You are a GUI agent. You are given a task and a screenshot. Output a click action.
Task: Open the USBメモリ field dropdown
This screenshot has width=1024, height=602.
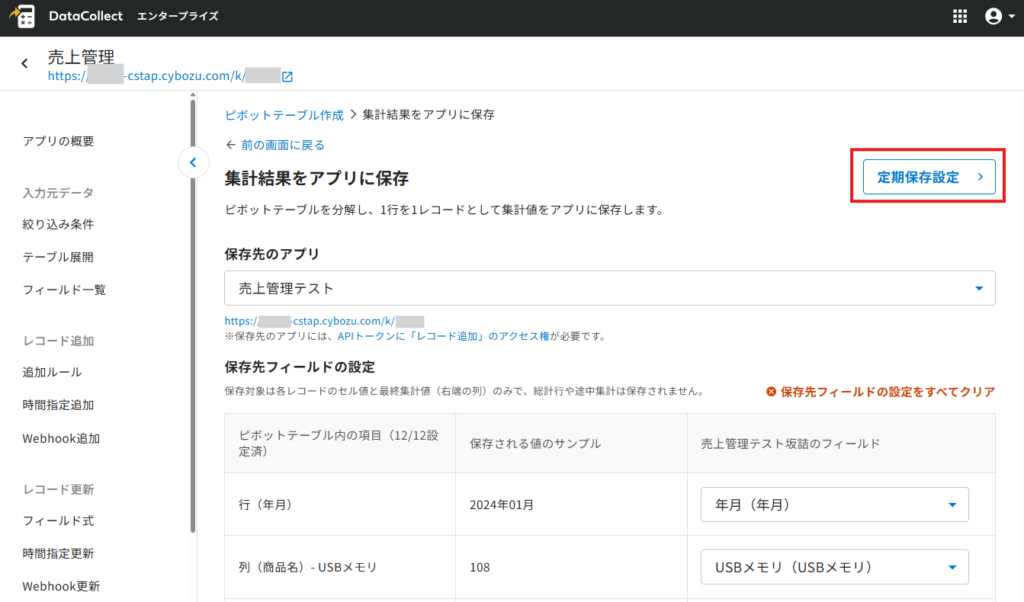(x=834, y=567)
